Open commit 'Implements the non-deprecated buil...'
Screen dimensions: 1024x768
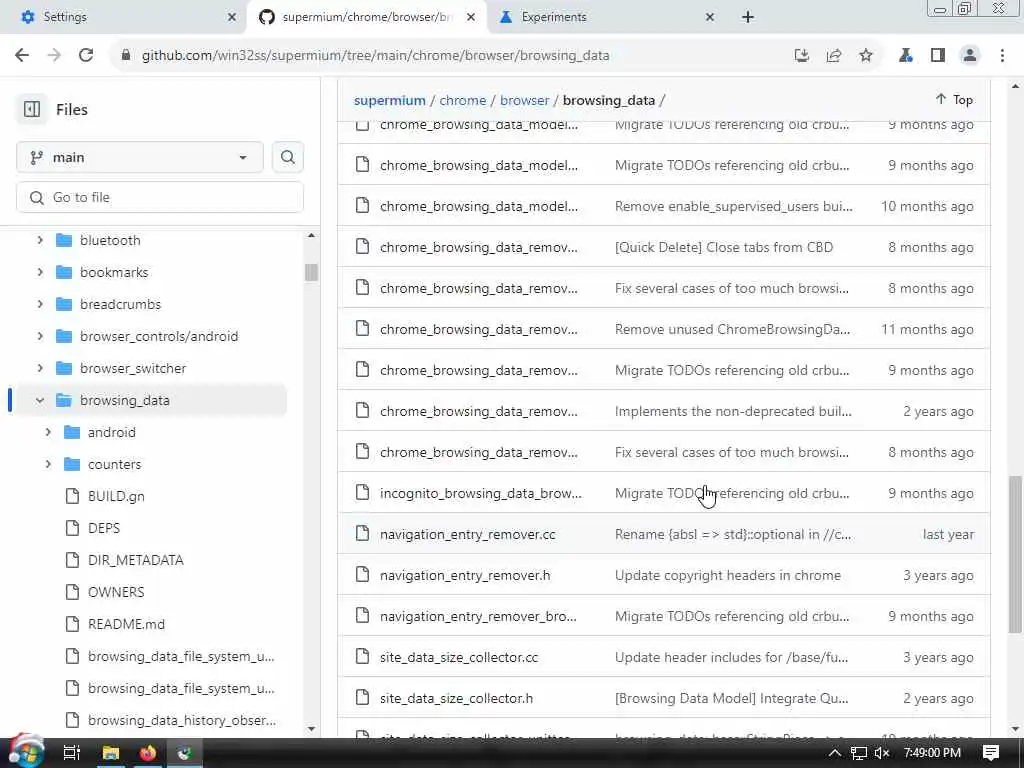coord(733,411)
